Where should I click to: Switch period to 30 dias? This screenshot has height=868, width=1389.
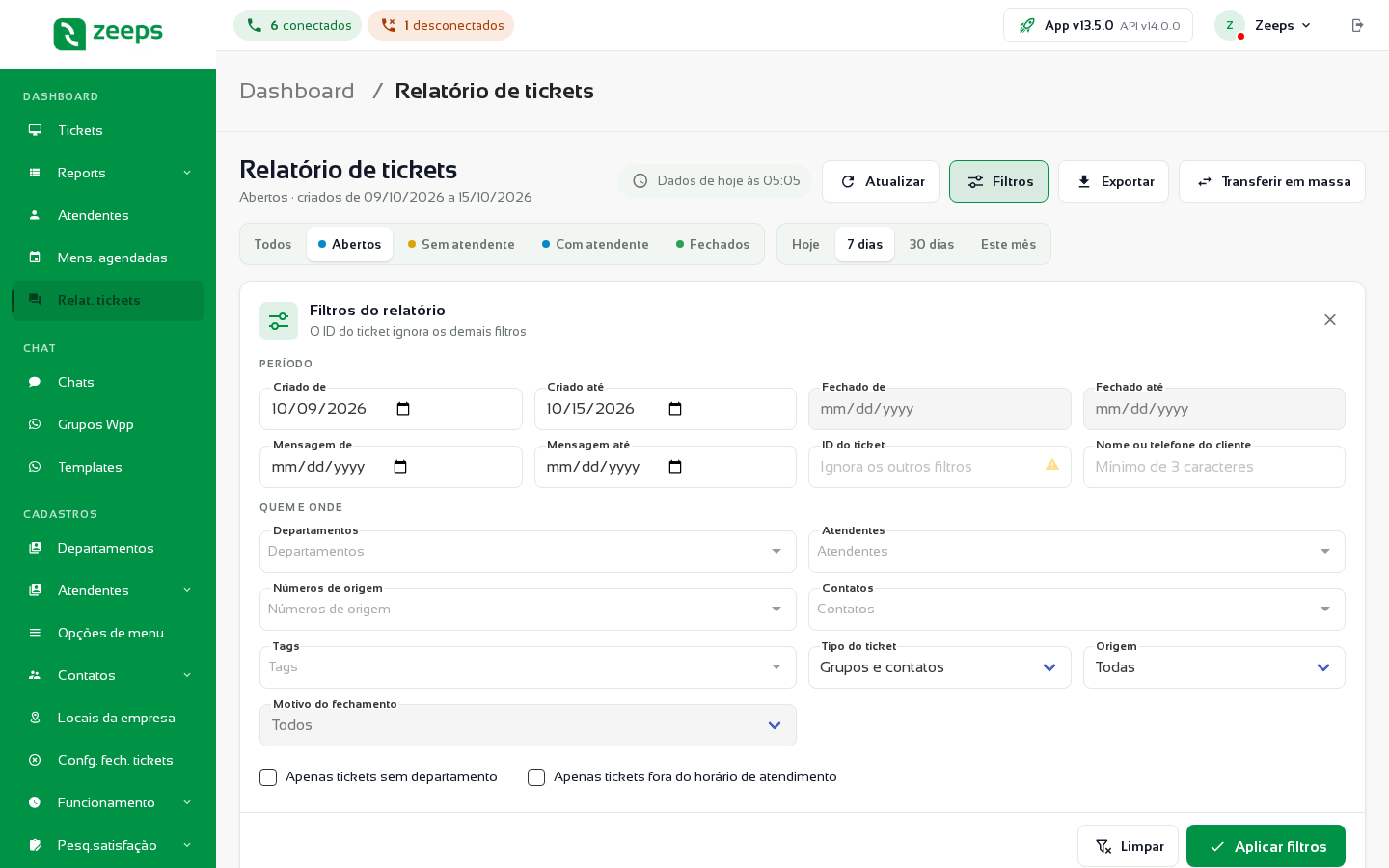(931, 244)
